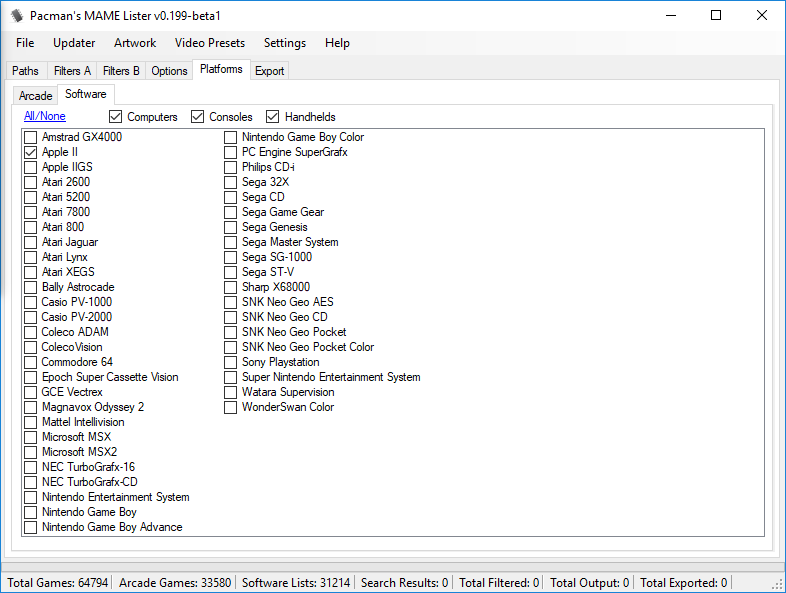
Task: Select the Mattel Intellivision checkbox
Action: point(31,423)
